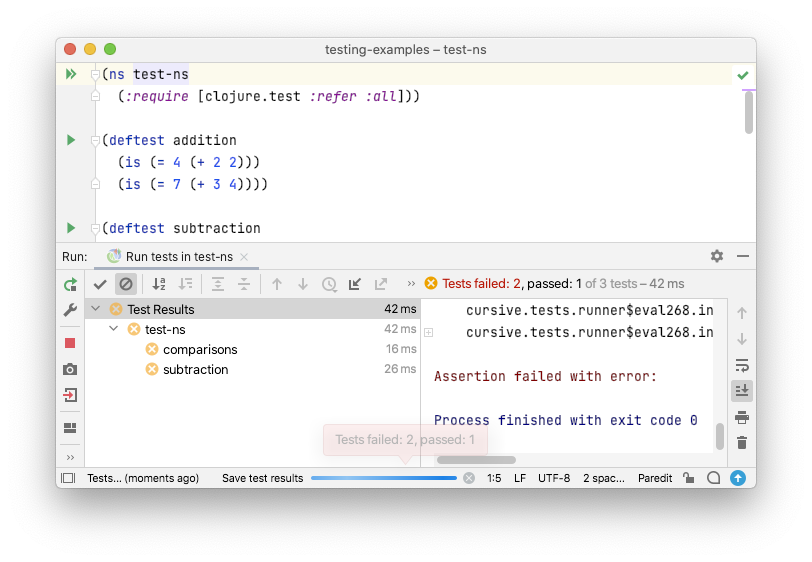
Task: Open run configuration wrench icon
Action: [x=70, y=310]
